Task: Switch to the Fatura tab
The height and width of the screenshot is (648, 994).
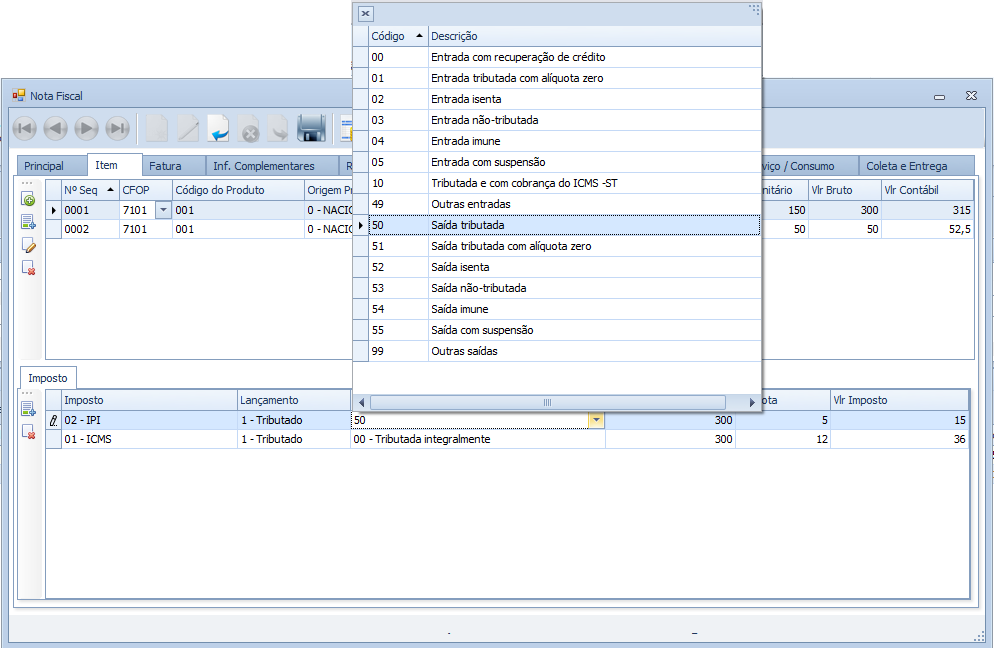Action: coord(174,166)
